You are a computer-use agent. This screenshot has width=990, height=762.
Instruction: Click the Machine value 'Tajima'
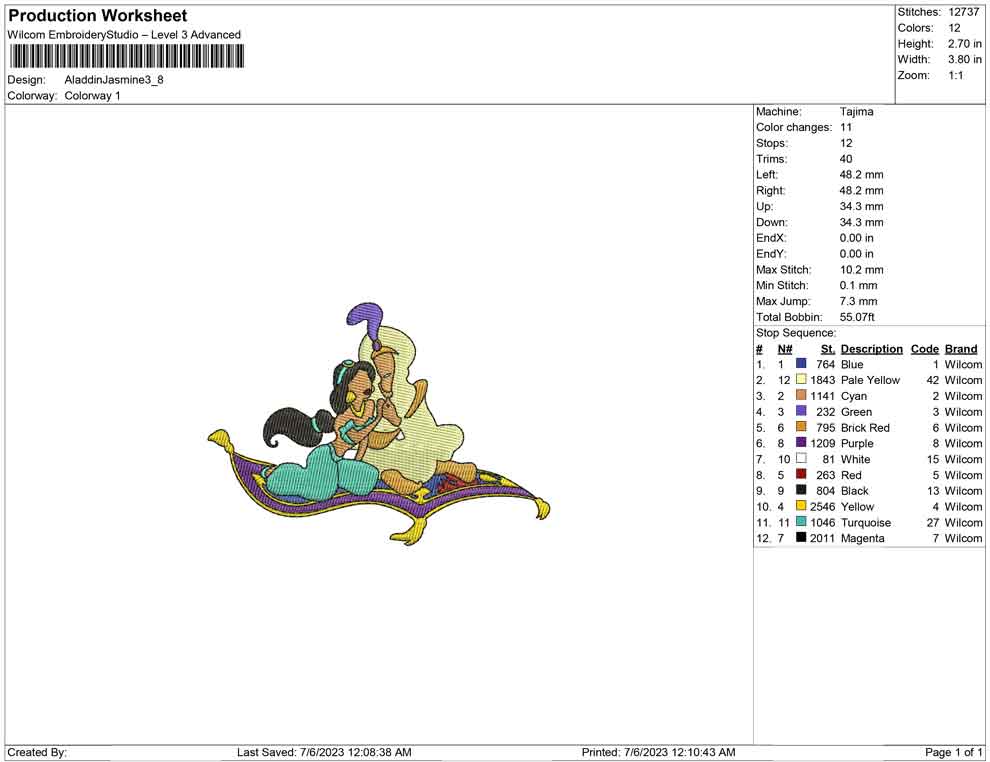(856, 112)
